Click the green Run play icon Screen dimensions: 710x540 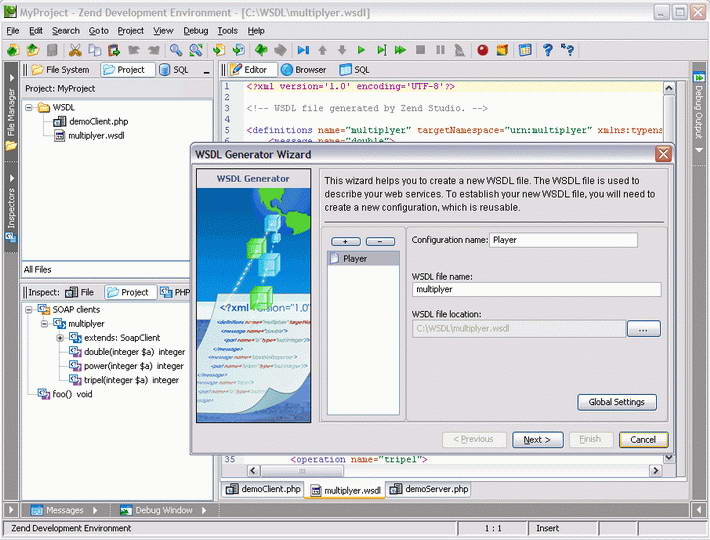tap(362, 50)
